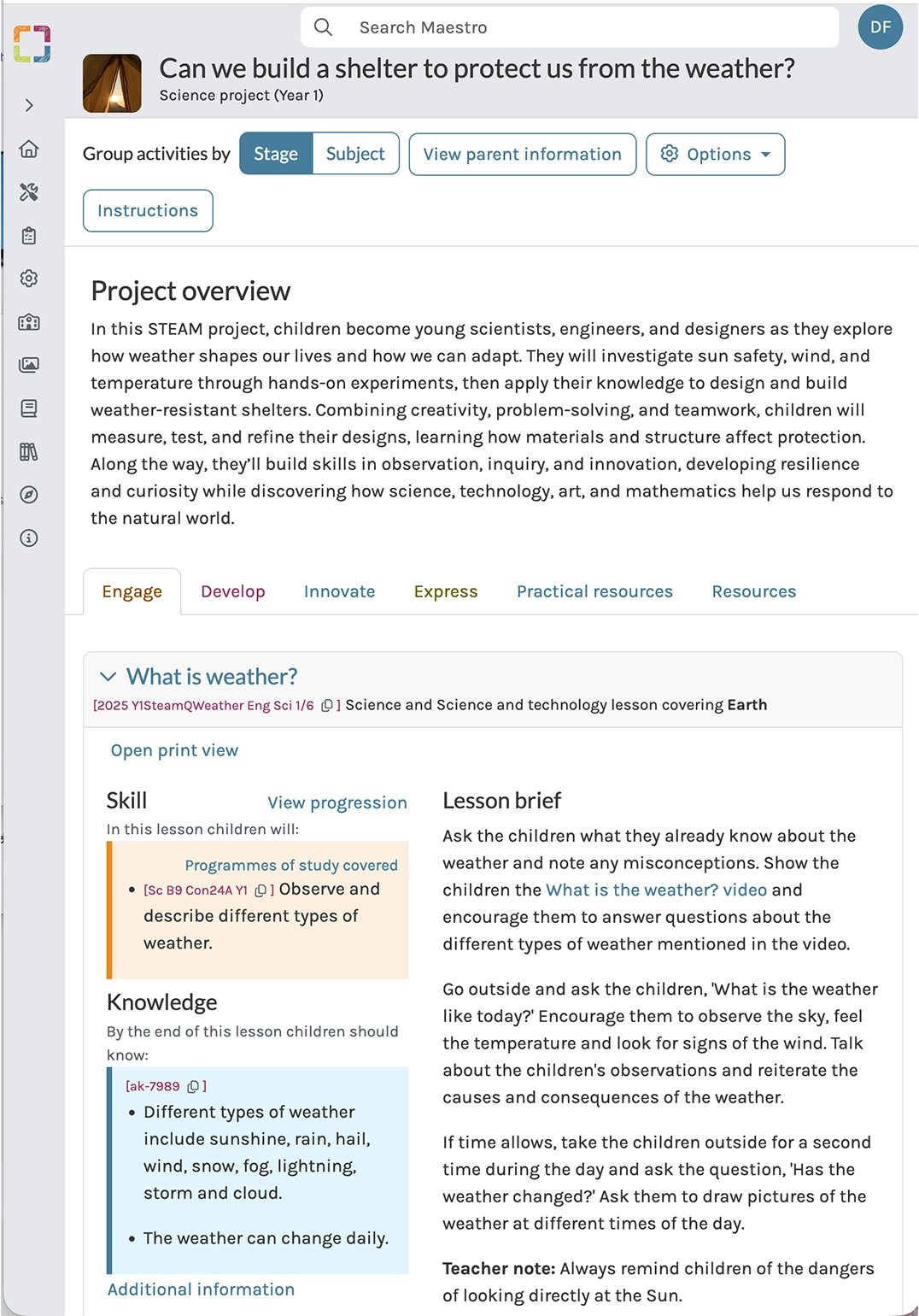Copy the Sc B9 Con24A Y1 code
The width and height of the screenshot is (919, 1316).
260,890
